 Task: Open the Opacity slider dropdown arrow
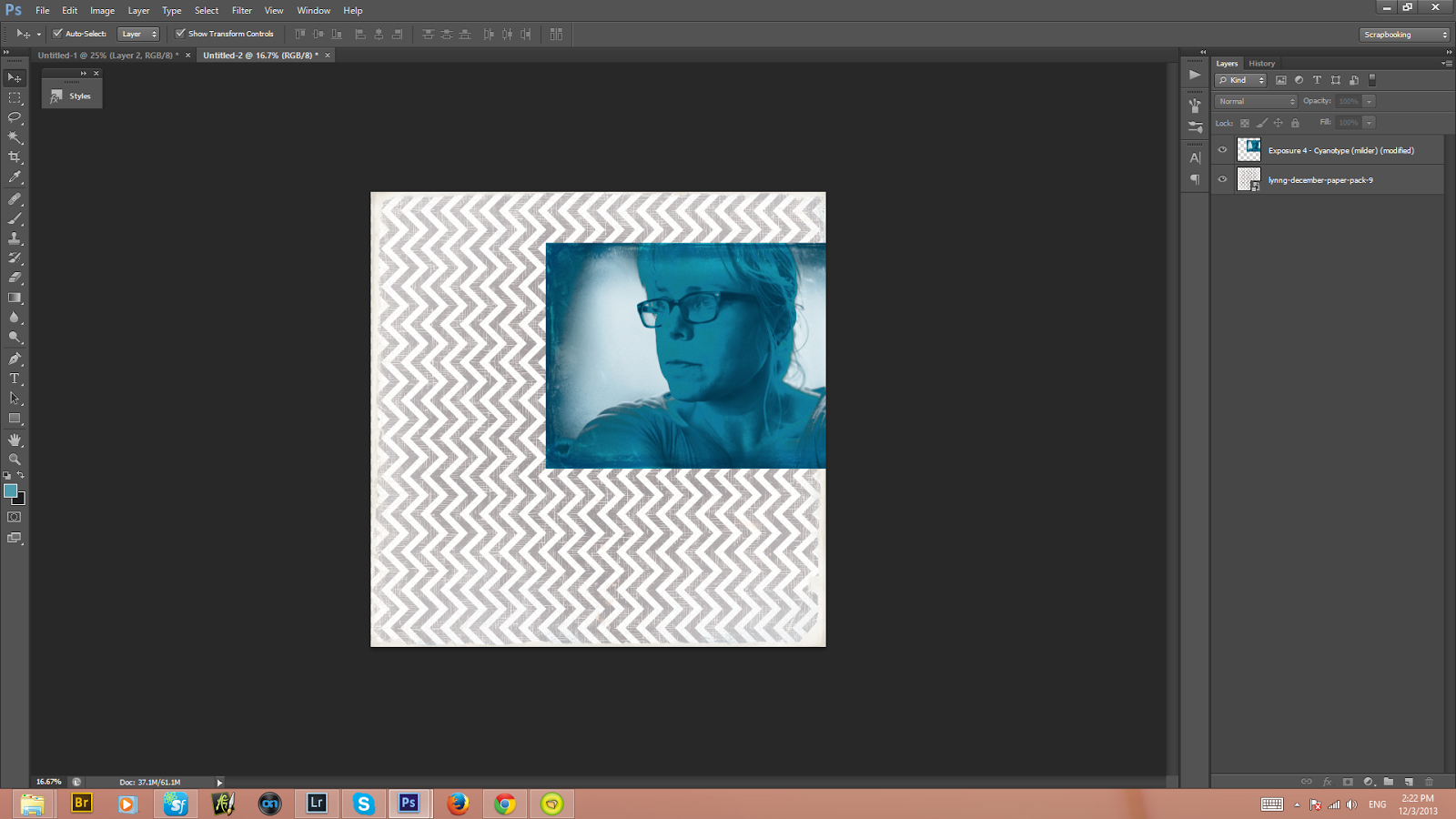click(x=1369, y=101)
